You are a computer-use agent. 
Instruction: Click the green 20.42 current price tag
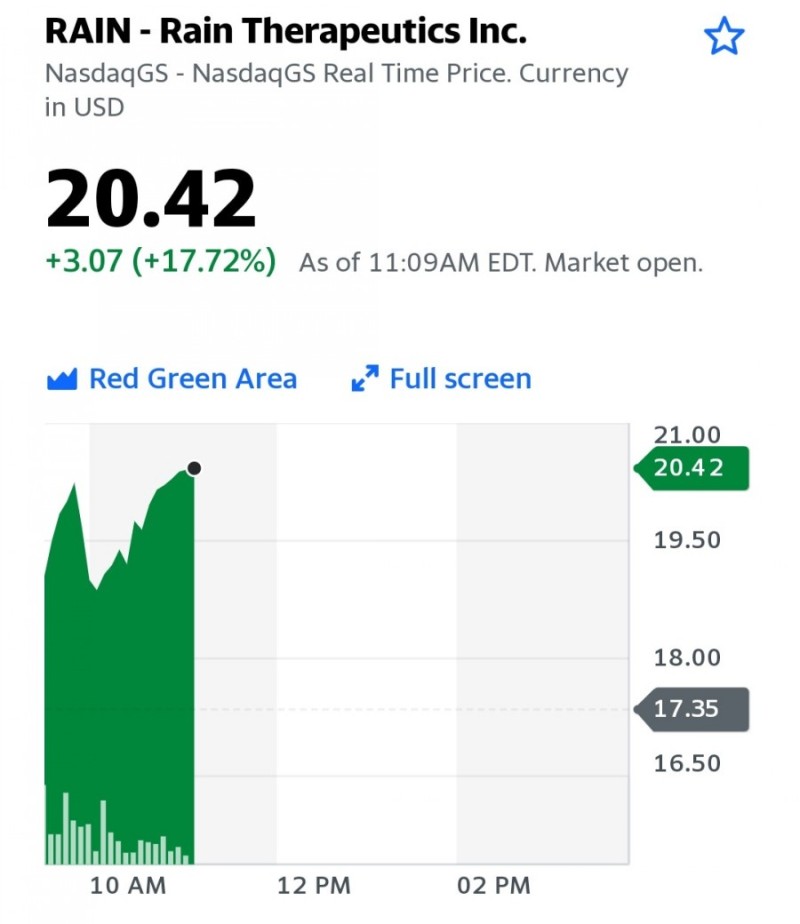point(692,468)
